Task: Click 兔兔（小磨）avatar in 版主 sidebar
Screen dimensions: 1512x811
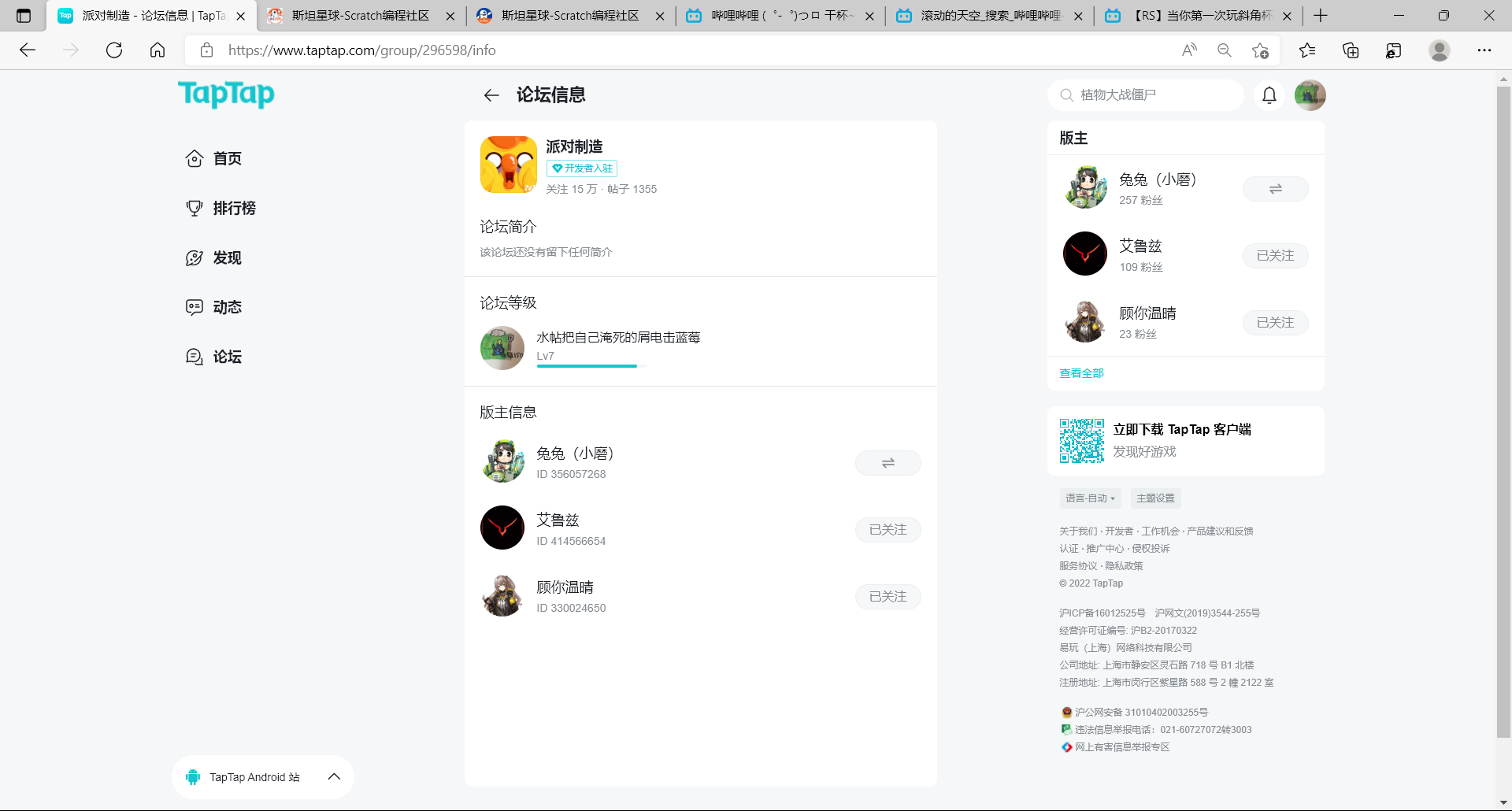Action: coord(1085,187)
